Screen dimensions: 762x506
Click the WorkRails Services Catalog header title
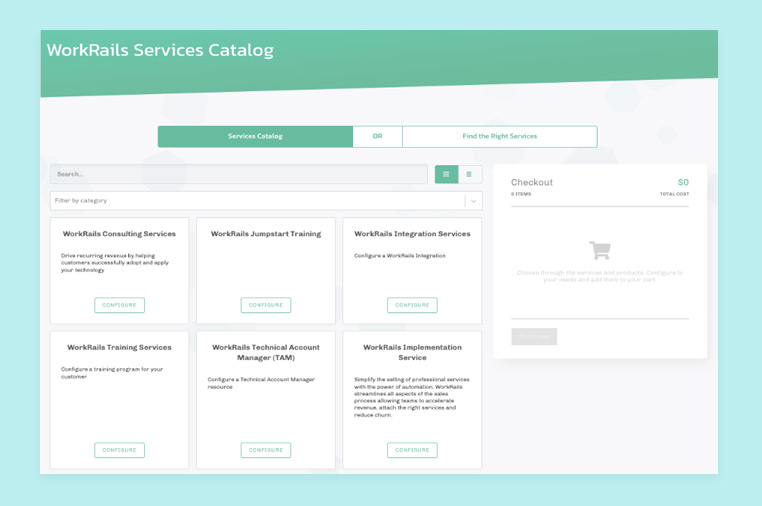(x=160, y=50)
